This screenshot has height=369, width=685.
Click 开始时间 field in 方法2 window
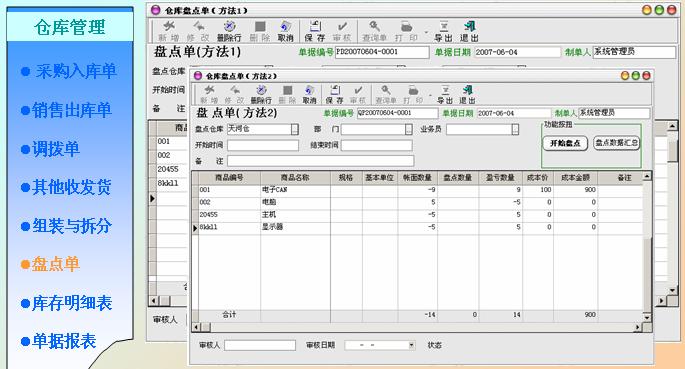[263, 145]
